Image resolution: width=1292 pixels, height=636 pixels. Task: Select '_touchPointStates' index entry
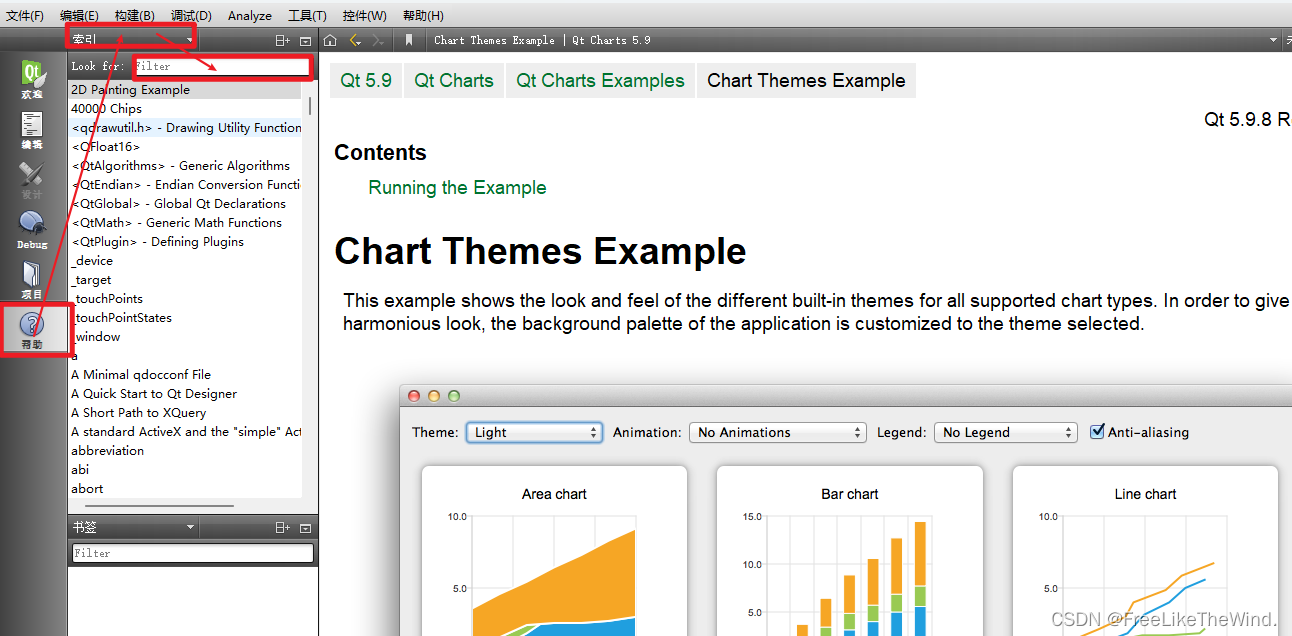click(185, 317)
